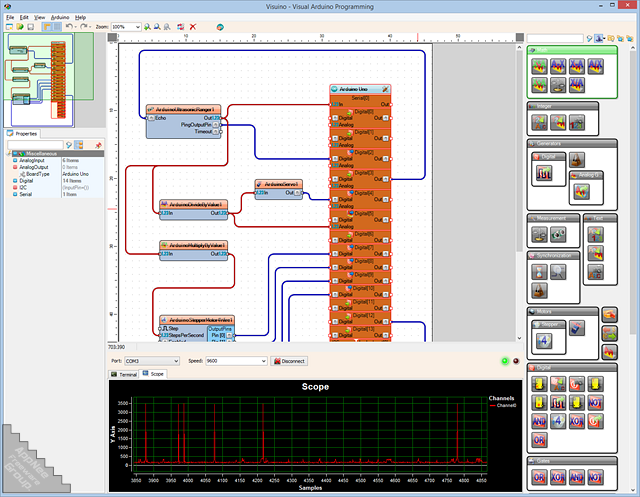
Task: Click the pin icon in Properties panel
Action: pyautogui.click(x=98, y=145)
